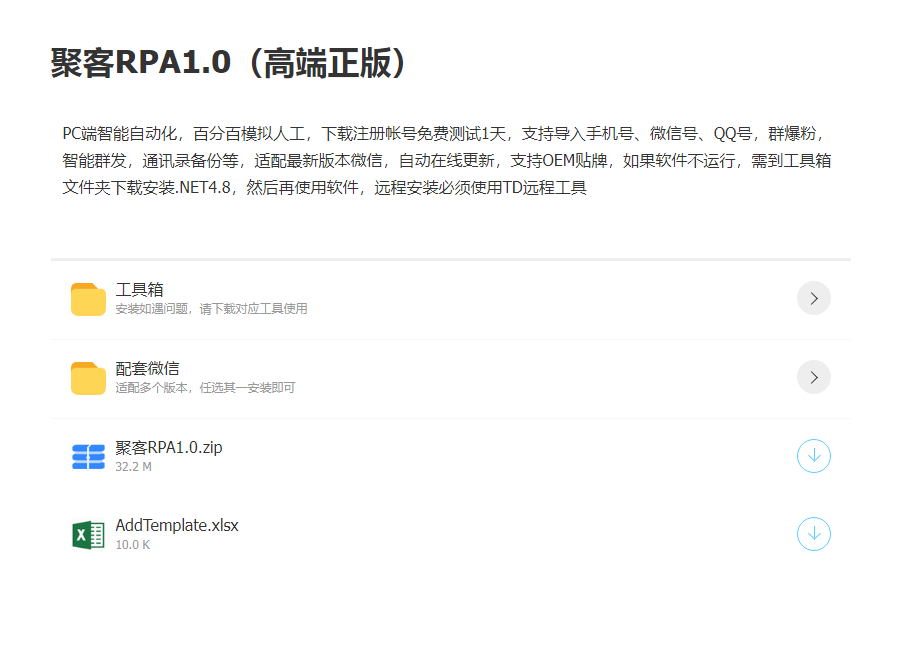This screenshot has width=908, height=656.
Task: Download 聚客RPA1.0.zip with its arrow button
Action: pos(814,456)
